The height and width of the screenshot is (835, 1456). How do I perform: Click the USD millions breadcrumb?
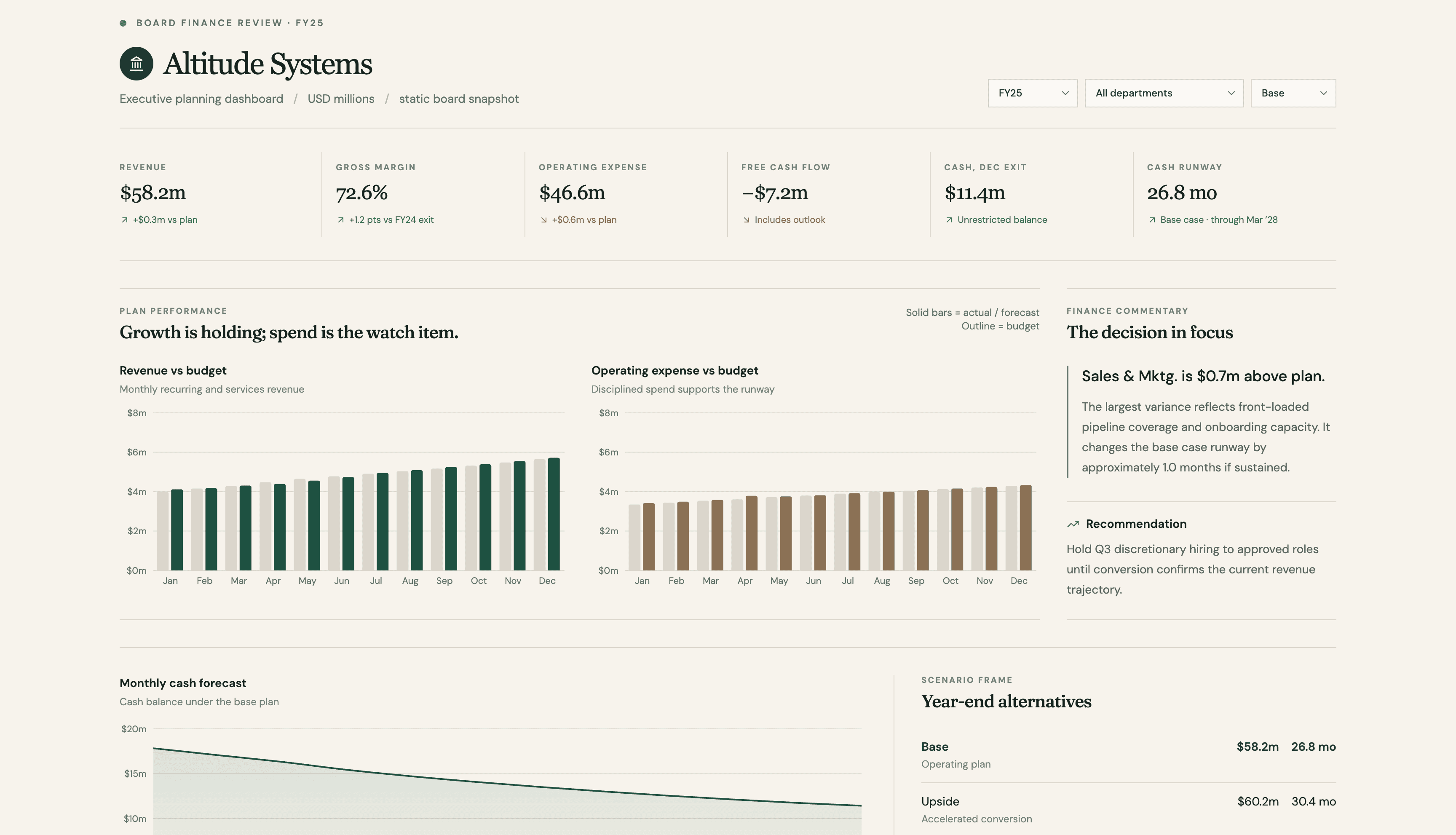[341, 99]
